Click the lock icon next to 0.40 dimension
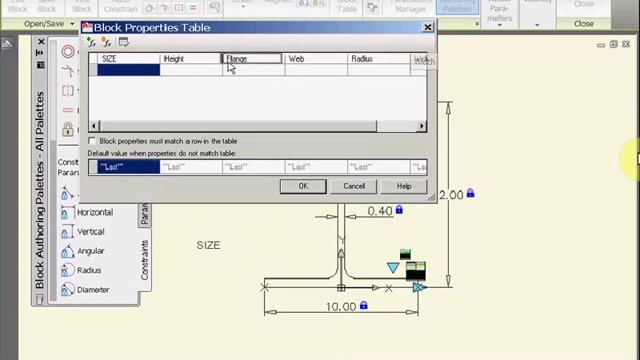 (x=399, y=210)
